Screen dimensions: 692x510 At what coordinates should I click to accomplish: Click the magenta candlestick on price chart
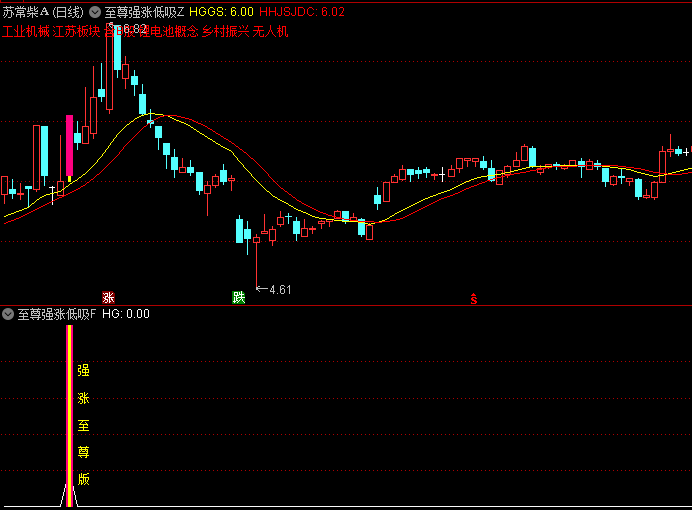[69, 146]
